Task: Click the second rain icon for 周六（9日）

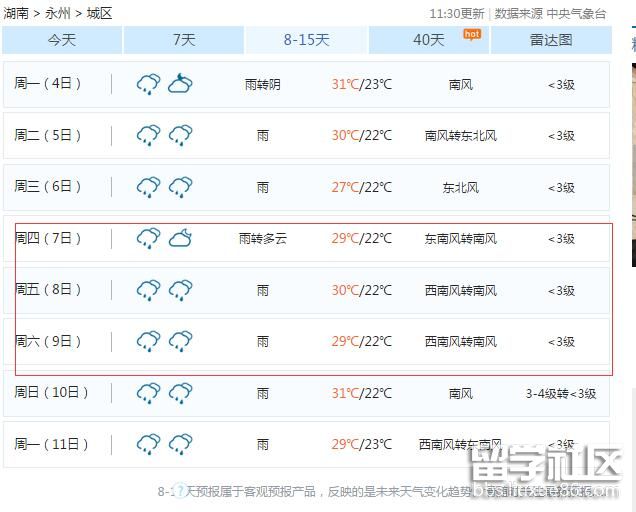Action: tap(180, 341)
